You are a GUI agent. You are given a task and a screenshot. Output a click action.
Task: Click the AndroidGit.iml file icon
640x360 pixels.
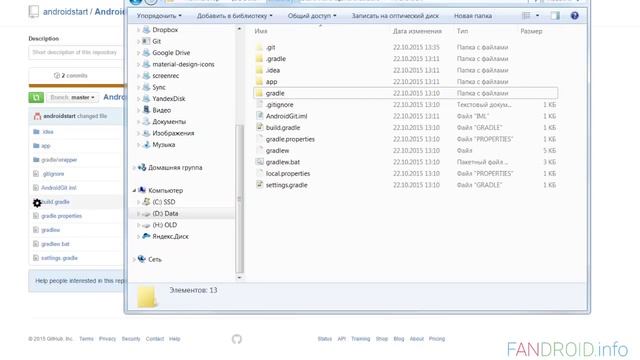tap(259, 116)
